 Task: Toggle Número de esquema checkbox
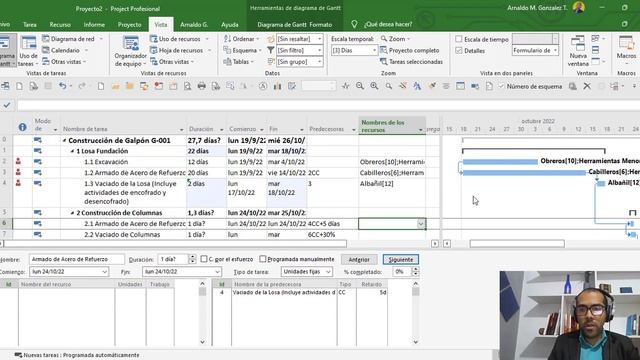[x=501, y=86]
